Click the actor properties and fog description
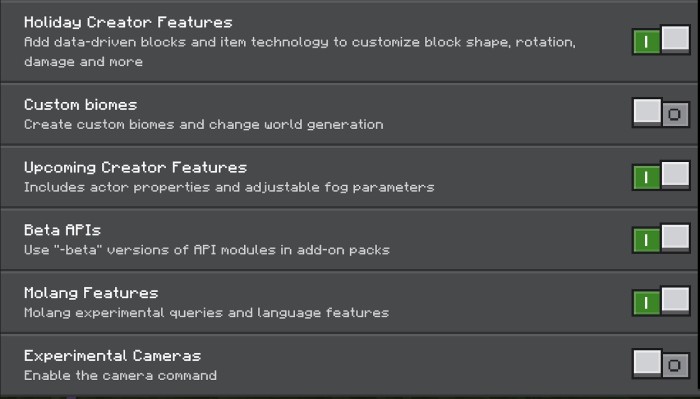Screen dimensions: 700x399 coord(229,187)
